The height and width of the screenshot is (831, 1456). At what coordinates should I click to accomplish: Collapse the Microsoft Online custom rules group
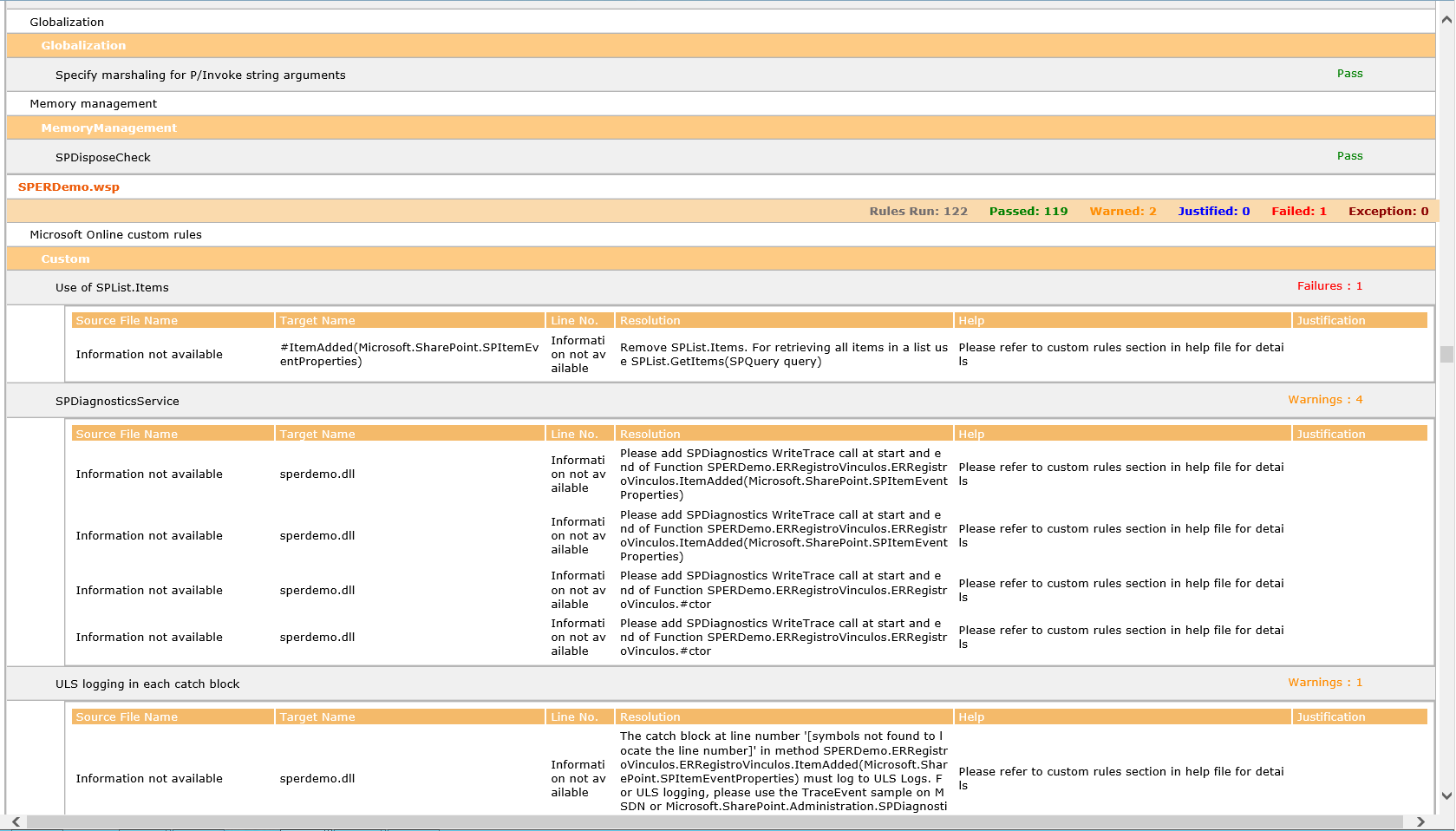[x=115, y=234]
